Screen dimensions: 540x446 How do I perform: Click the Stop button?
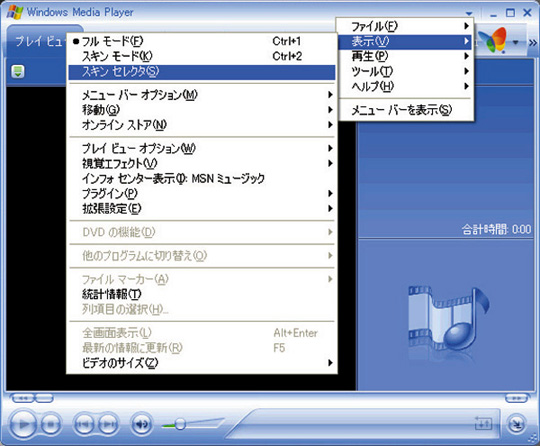[x=51, y=424]
